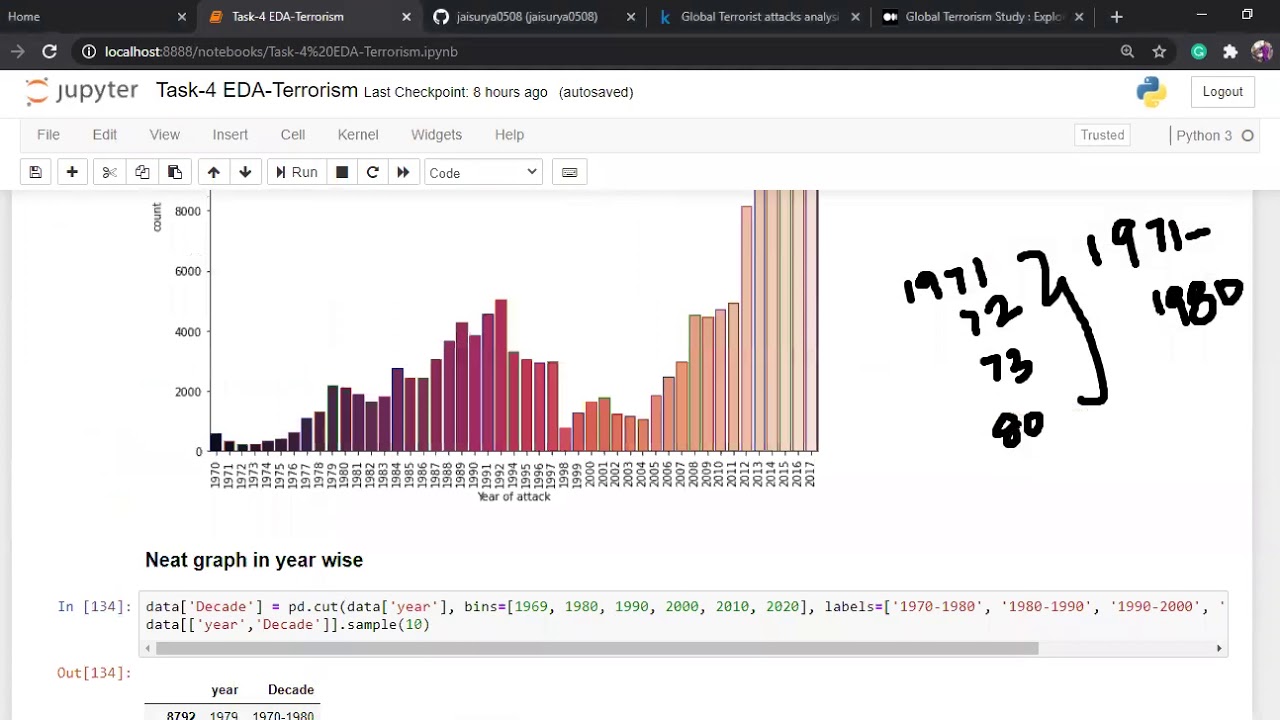This screenshot has height=720, width=1280.
Task: Click the 1992 bar in chart
Action: coord(501,375)
